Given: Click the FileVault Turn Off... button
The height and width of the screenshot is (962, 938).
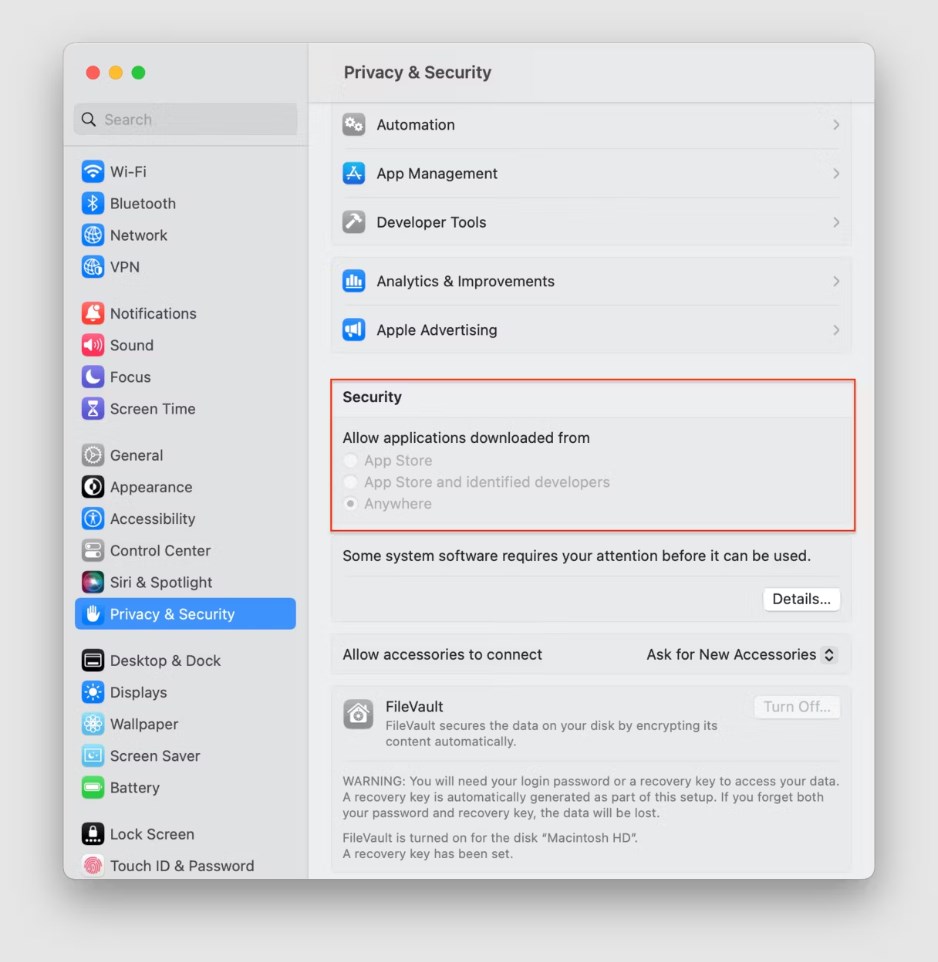Looking at the screenshot, I should click(797, 707).
